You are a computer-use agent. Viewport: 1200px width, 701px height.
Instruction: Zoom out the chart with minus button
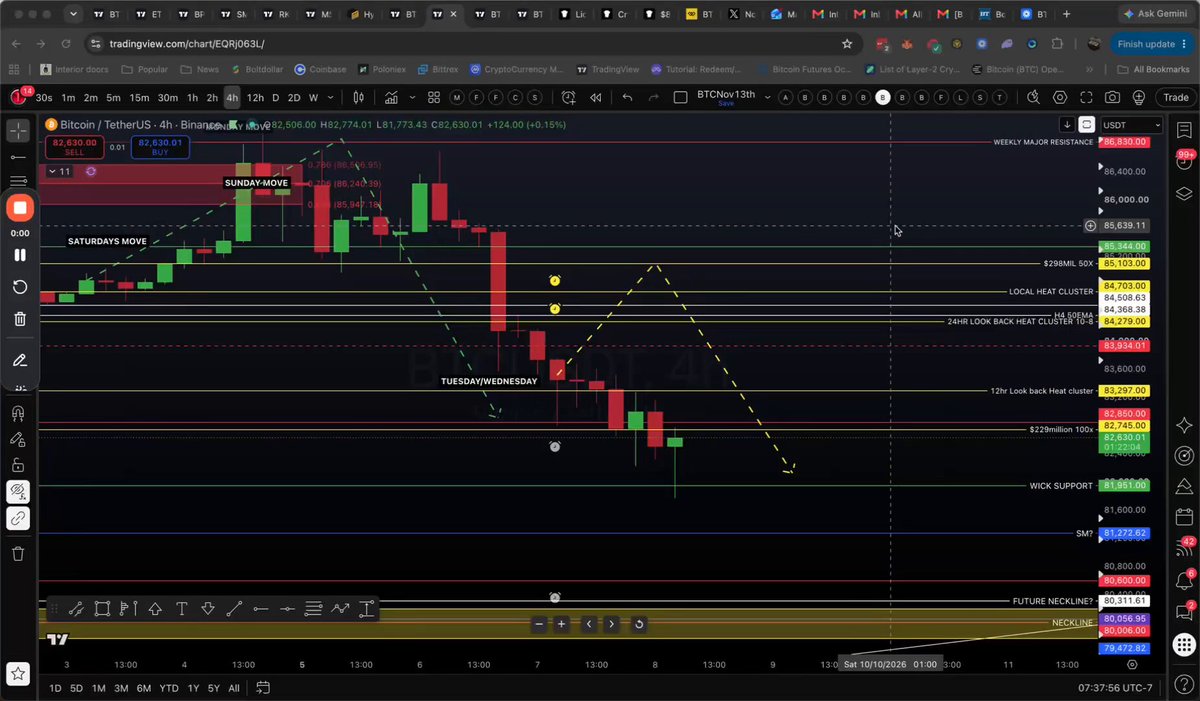tap(539, 624)
